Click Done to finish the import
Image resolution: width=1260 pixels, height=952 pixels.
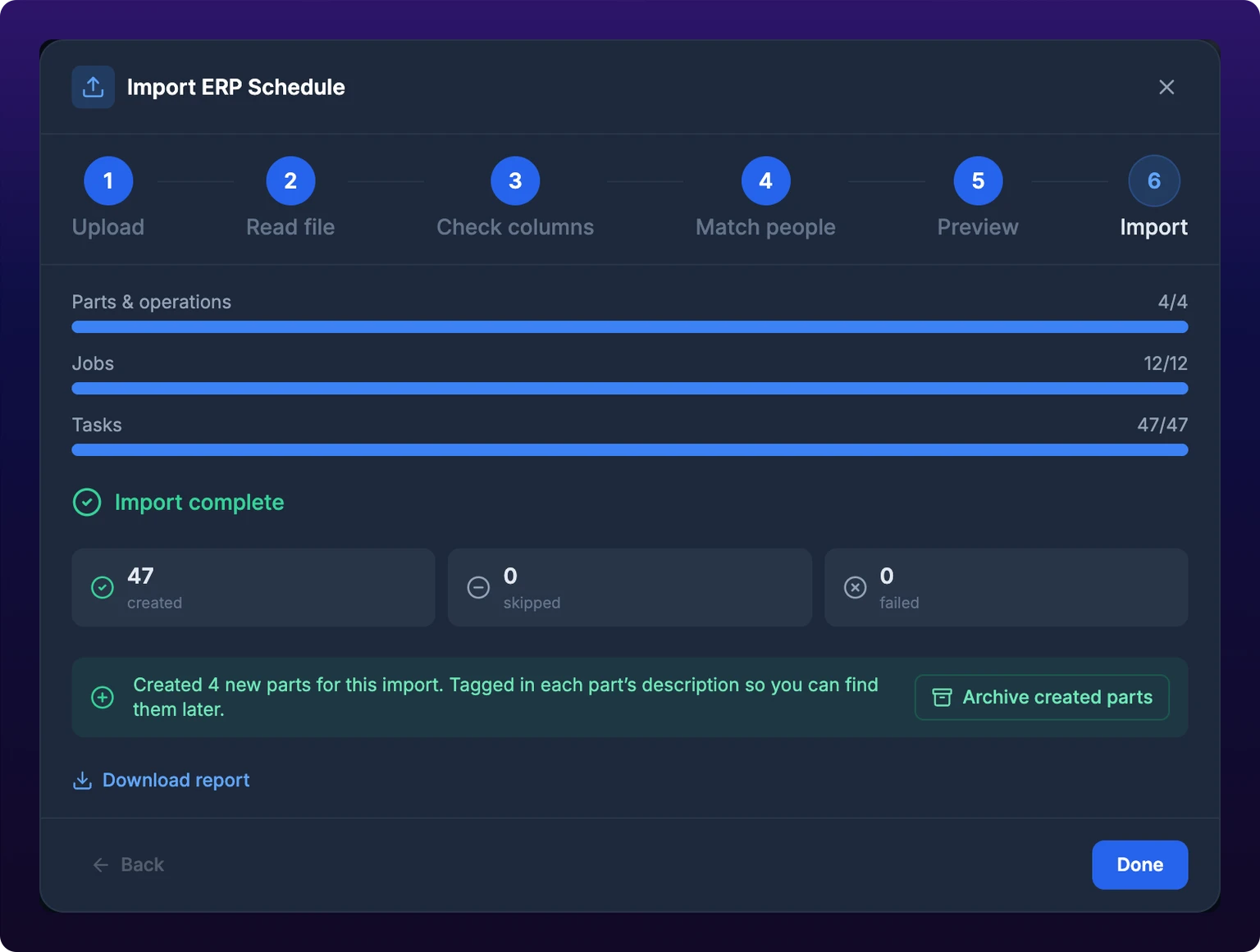pos(1139,864)
